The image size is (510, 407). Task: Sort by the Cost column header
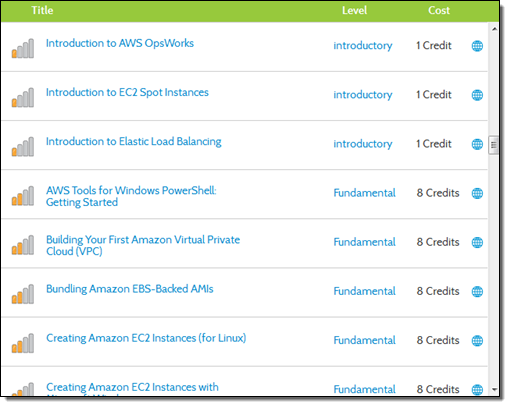(439, 10)
